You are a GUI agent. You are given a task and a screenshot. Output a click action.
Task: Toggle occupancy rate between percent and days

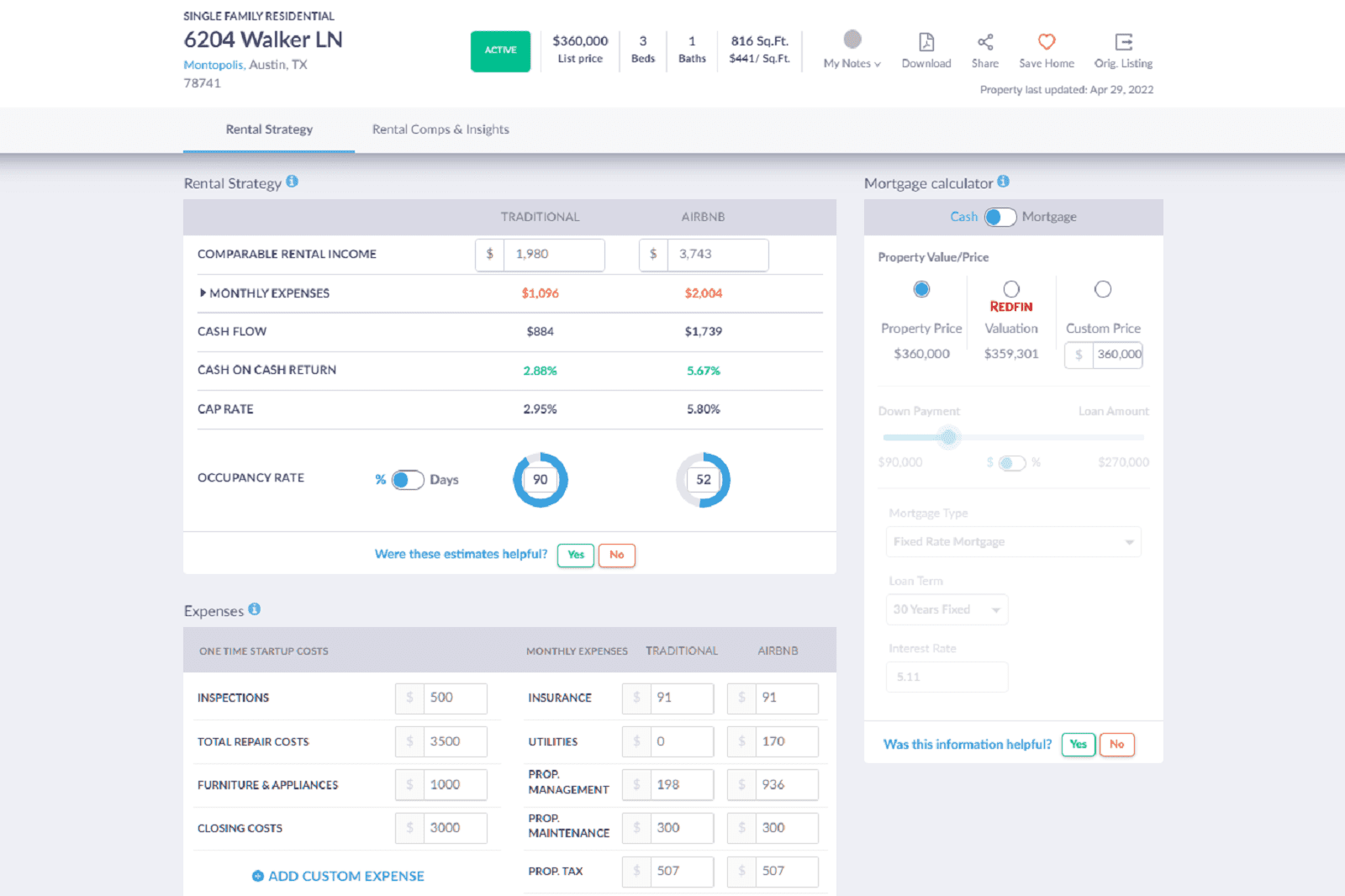point(408,480)
